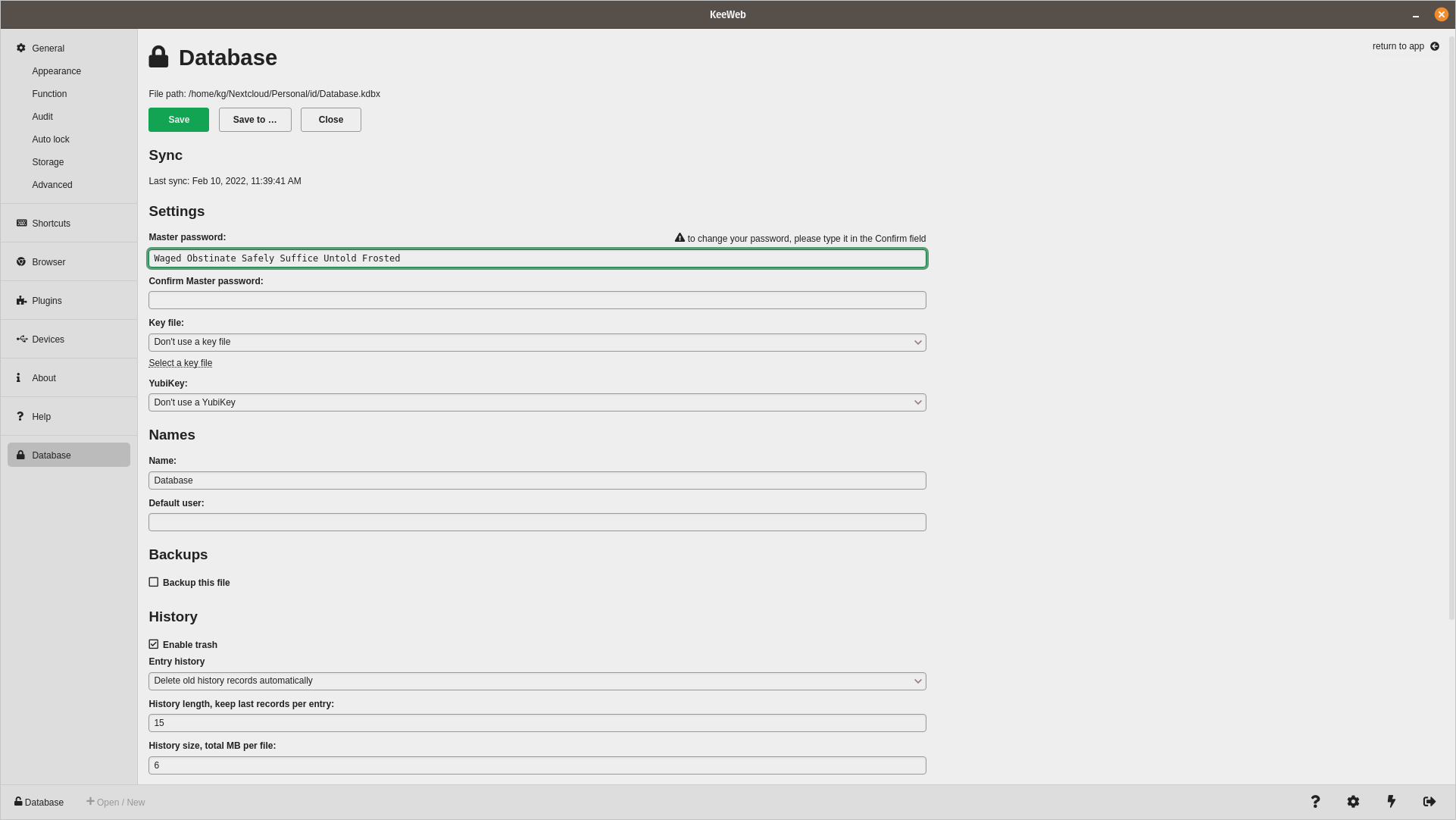Enable the Backup this file checkbox
The image size is (1456, 820).
[x=154, y=582]
